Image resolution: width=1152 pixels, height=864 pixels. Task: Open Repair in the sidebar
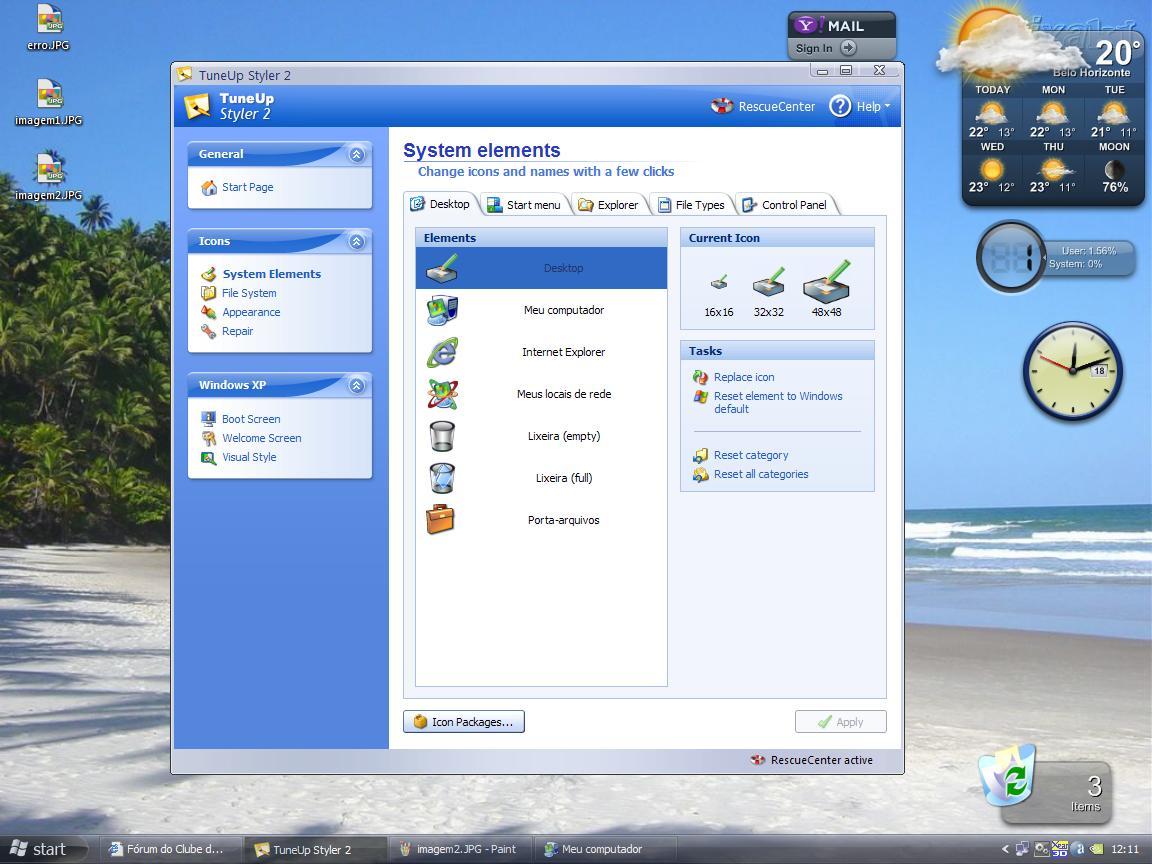click(237, 331)
